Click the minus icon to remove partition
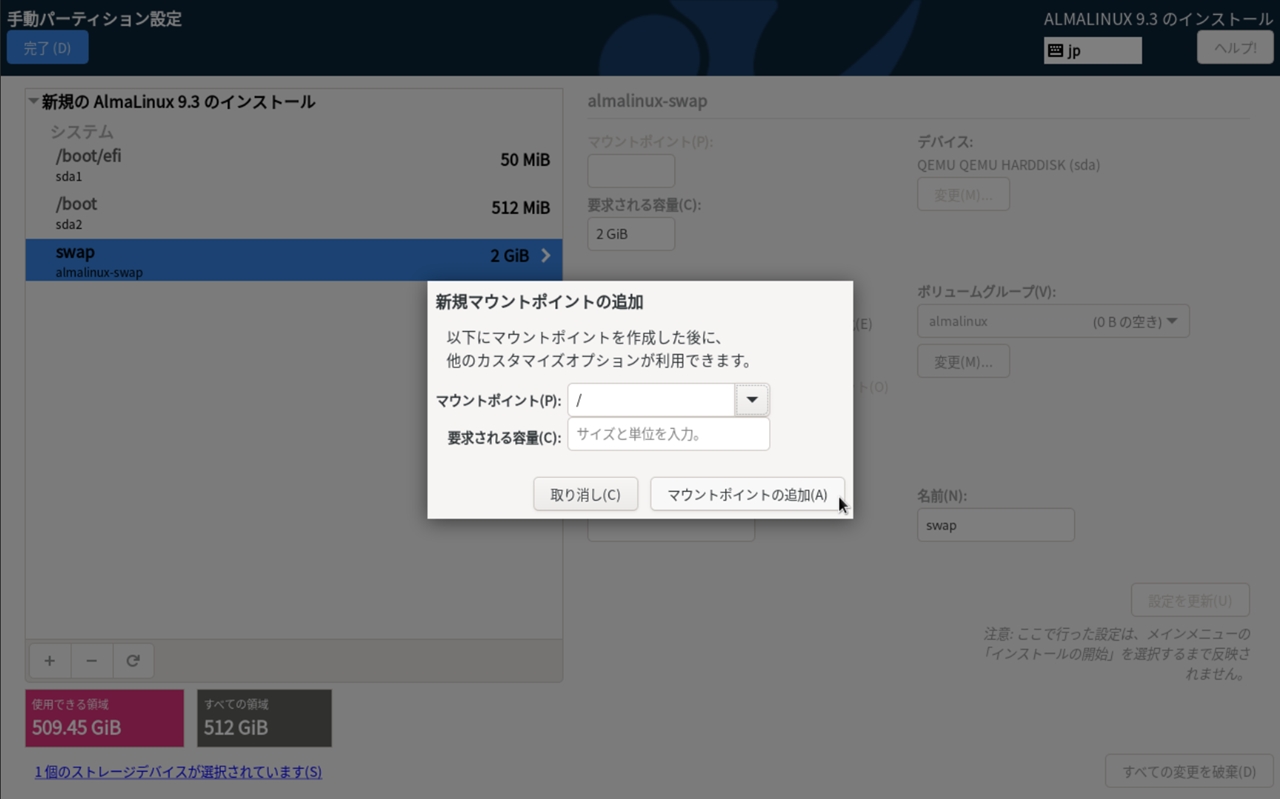 pyautogui.click(x=91, y=661)
